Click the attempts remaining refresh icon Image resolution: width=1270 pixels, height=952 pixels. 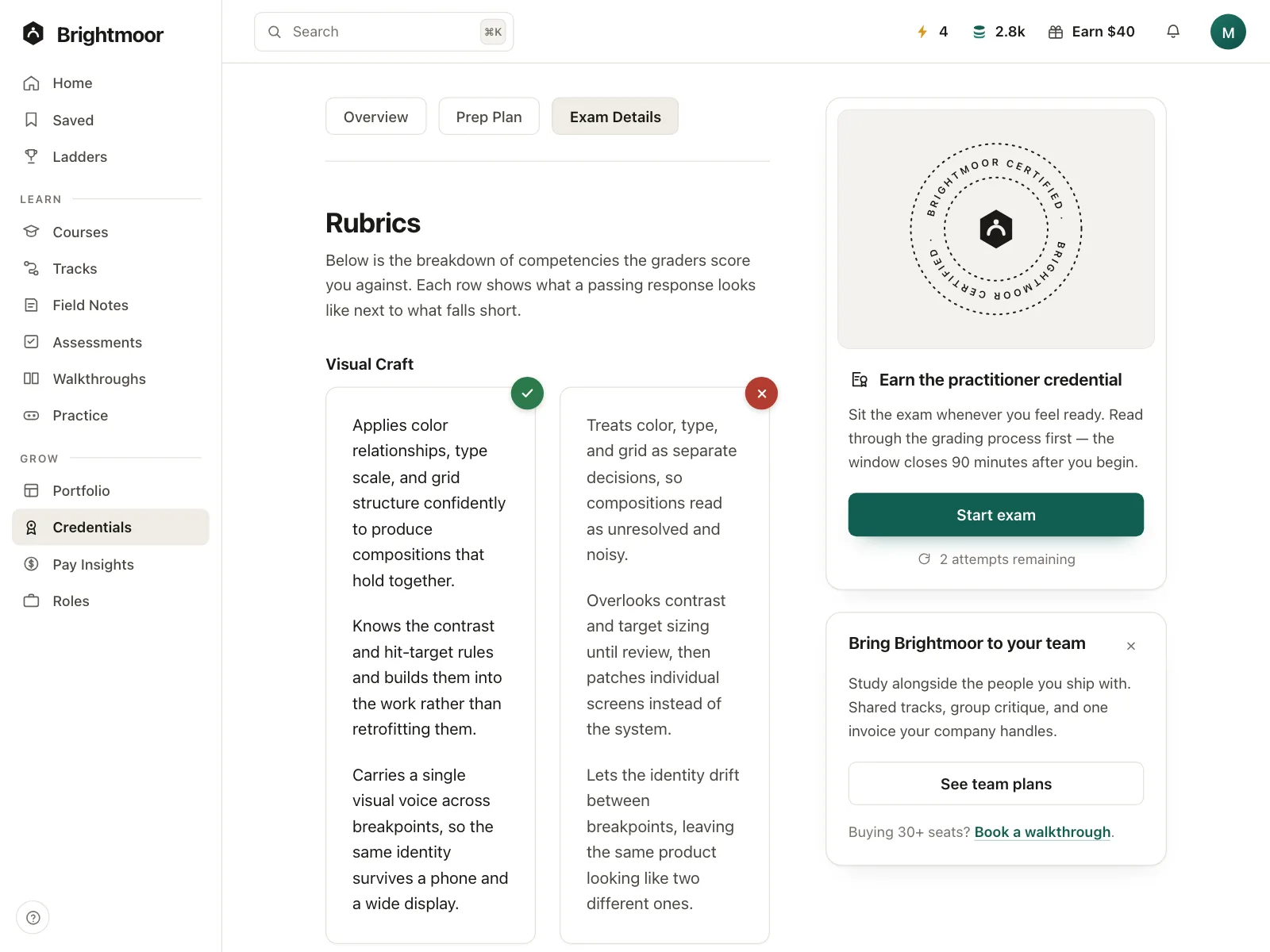click(x=924, y=559)
